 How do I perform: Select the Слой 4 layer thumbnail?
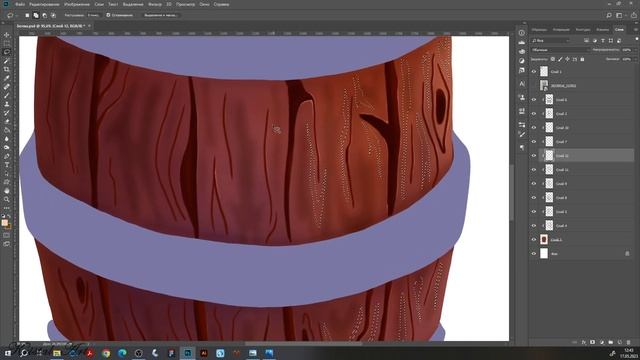click(x=549, y=225)
